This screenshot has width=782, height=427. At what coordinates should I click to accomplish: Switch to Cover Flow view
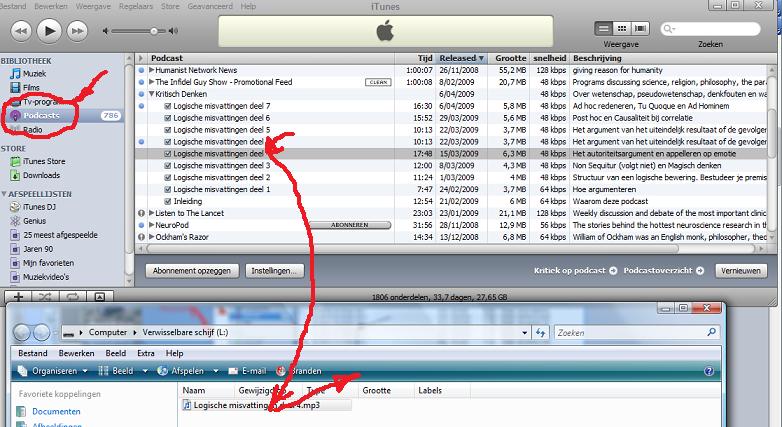coord(640,28)
